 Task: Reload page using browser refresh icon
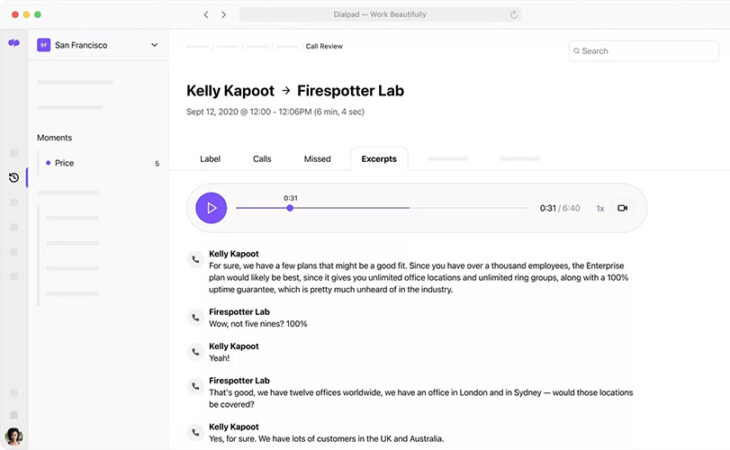[514, 15]
